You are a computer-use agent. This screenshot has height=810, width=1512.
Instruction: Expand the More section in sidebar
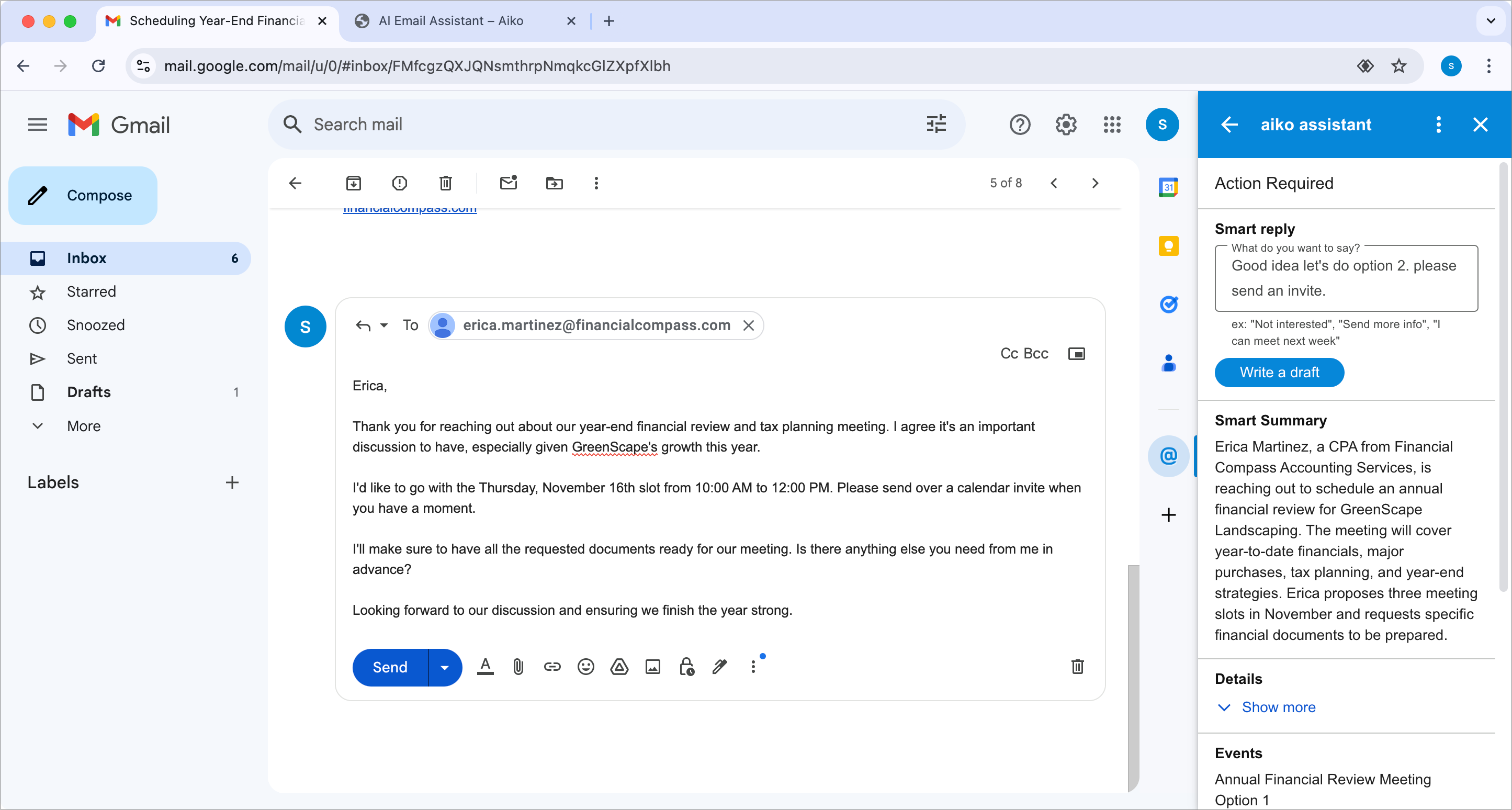[83, 426]
